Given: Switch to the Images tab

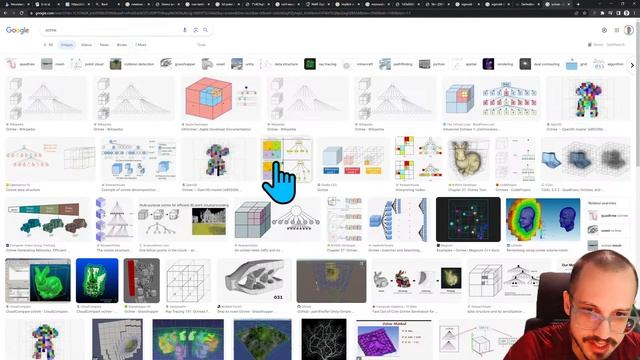Looking at the screenshot, I should [x=67, y=45].
